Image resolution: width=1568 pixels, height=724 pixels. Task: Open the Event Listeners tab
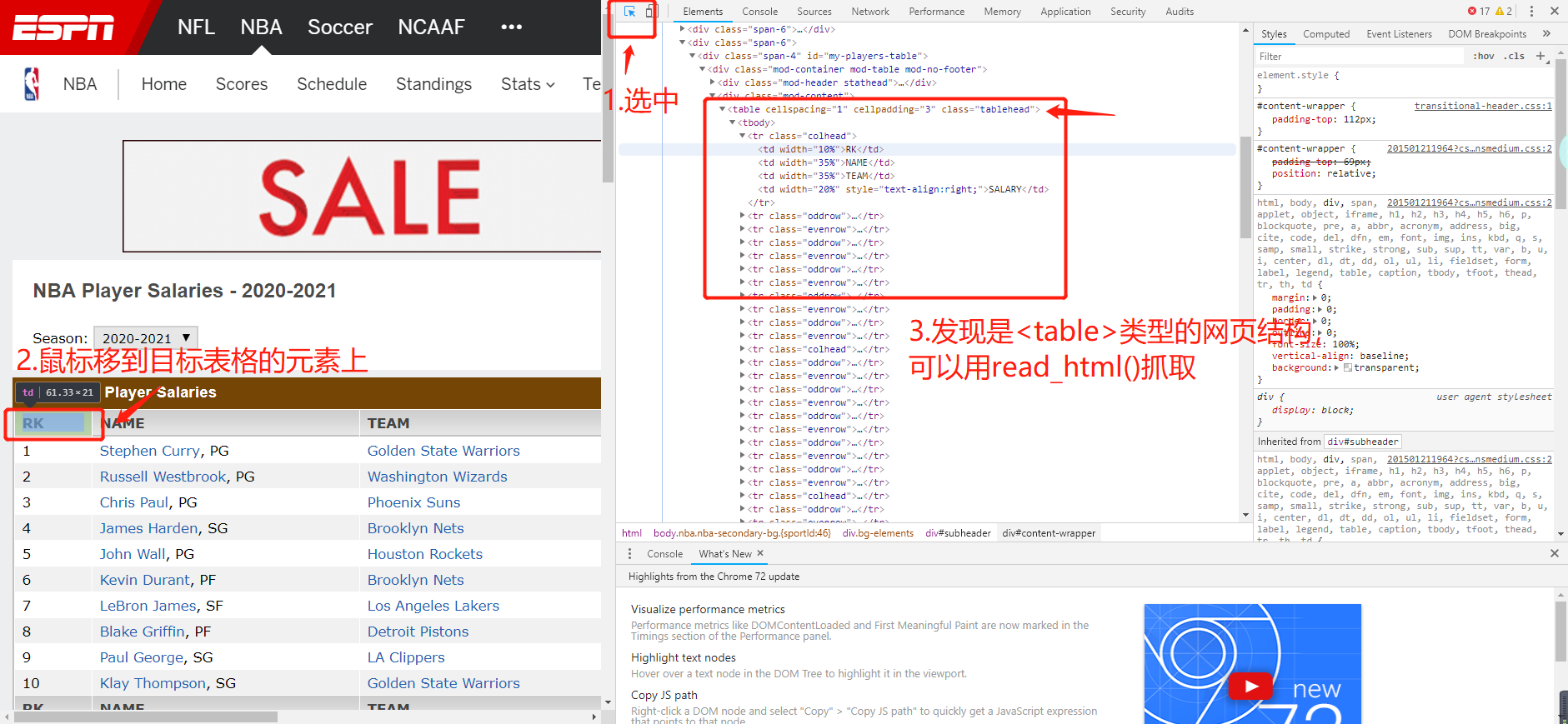pos(1399,33)
